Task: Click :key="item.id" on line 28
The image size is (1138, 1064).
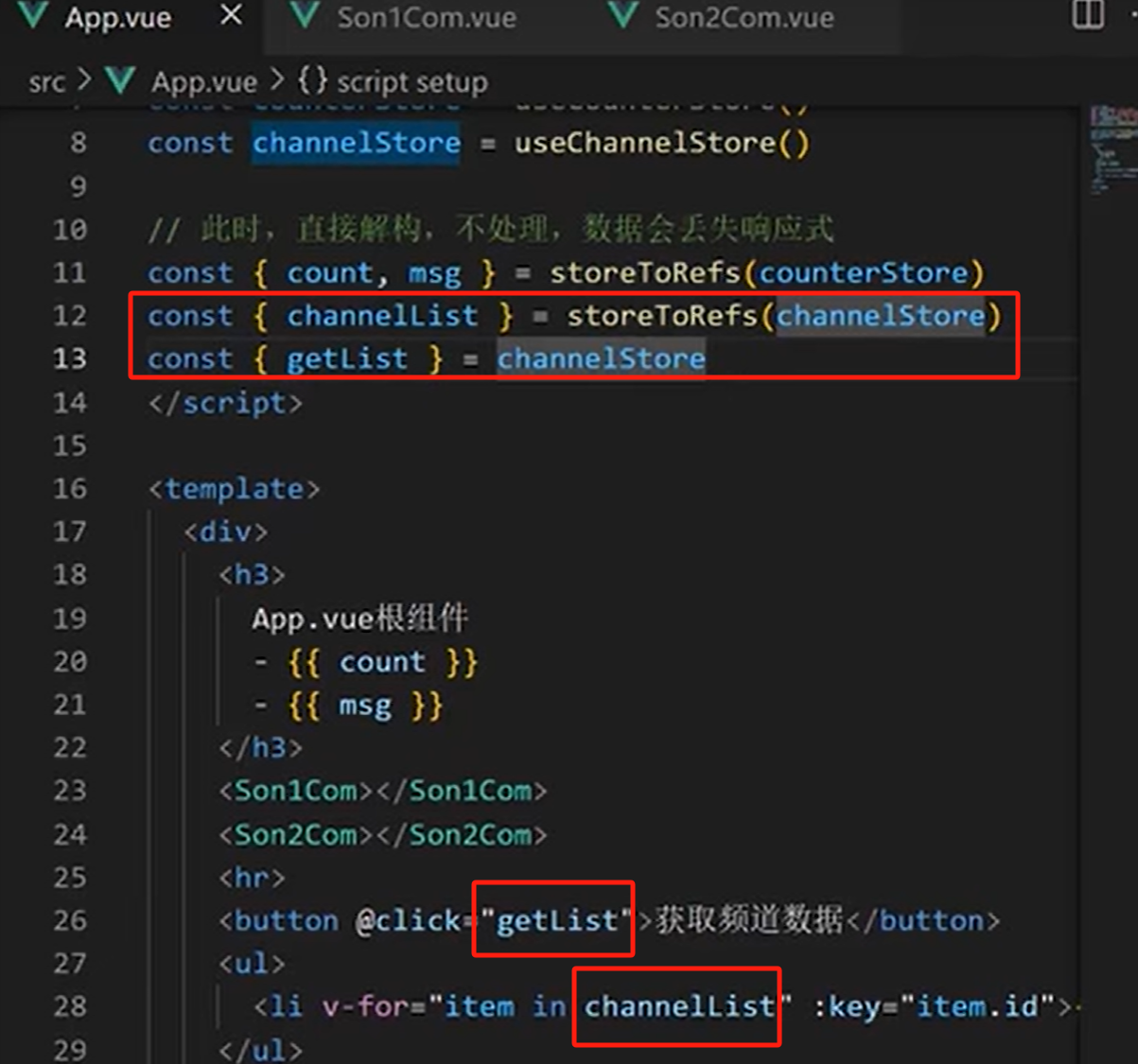Action: [933, 1006]
